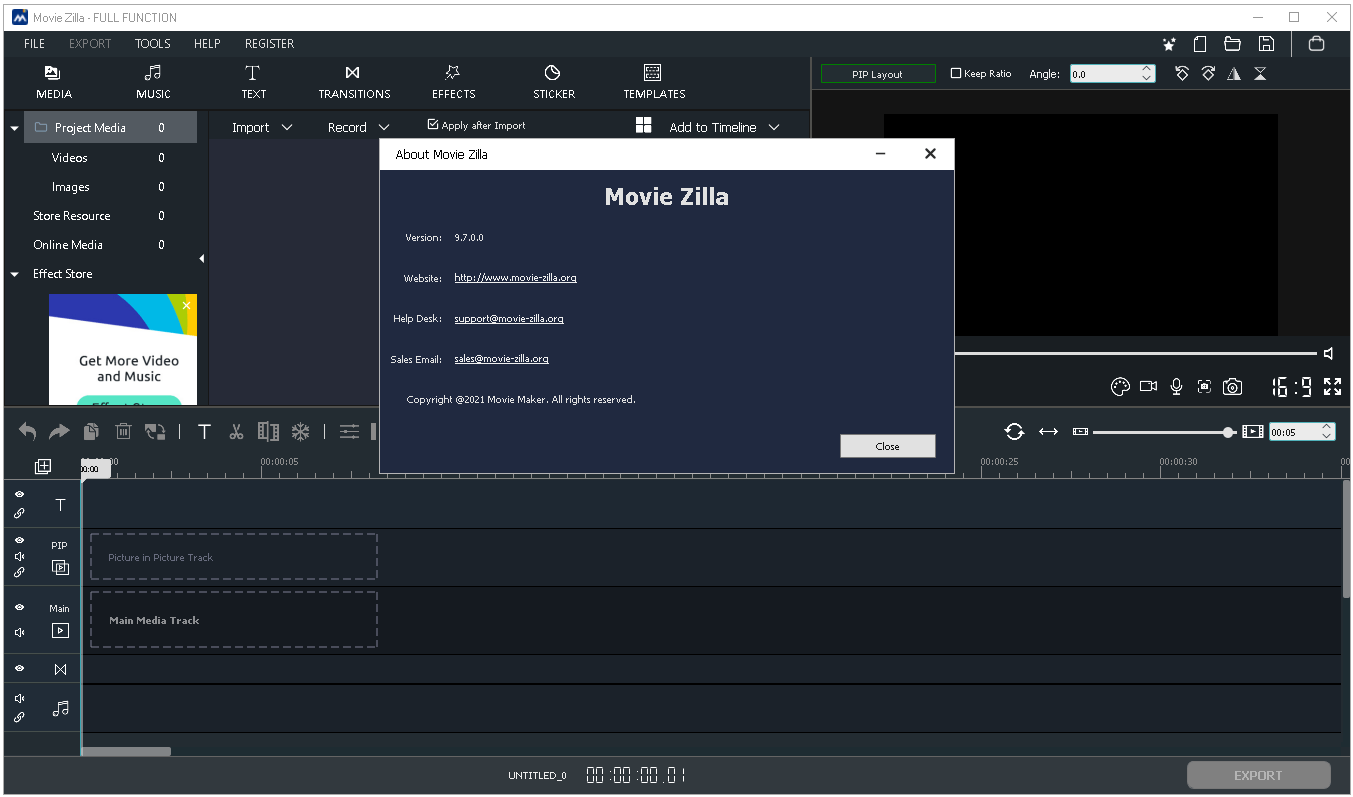Switch to the TEMPLATES tab
The height and width of the screenshot is (797, 1353).
(654, 82)
